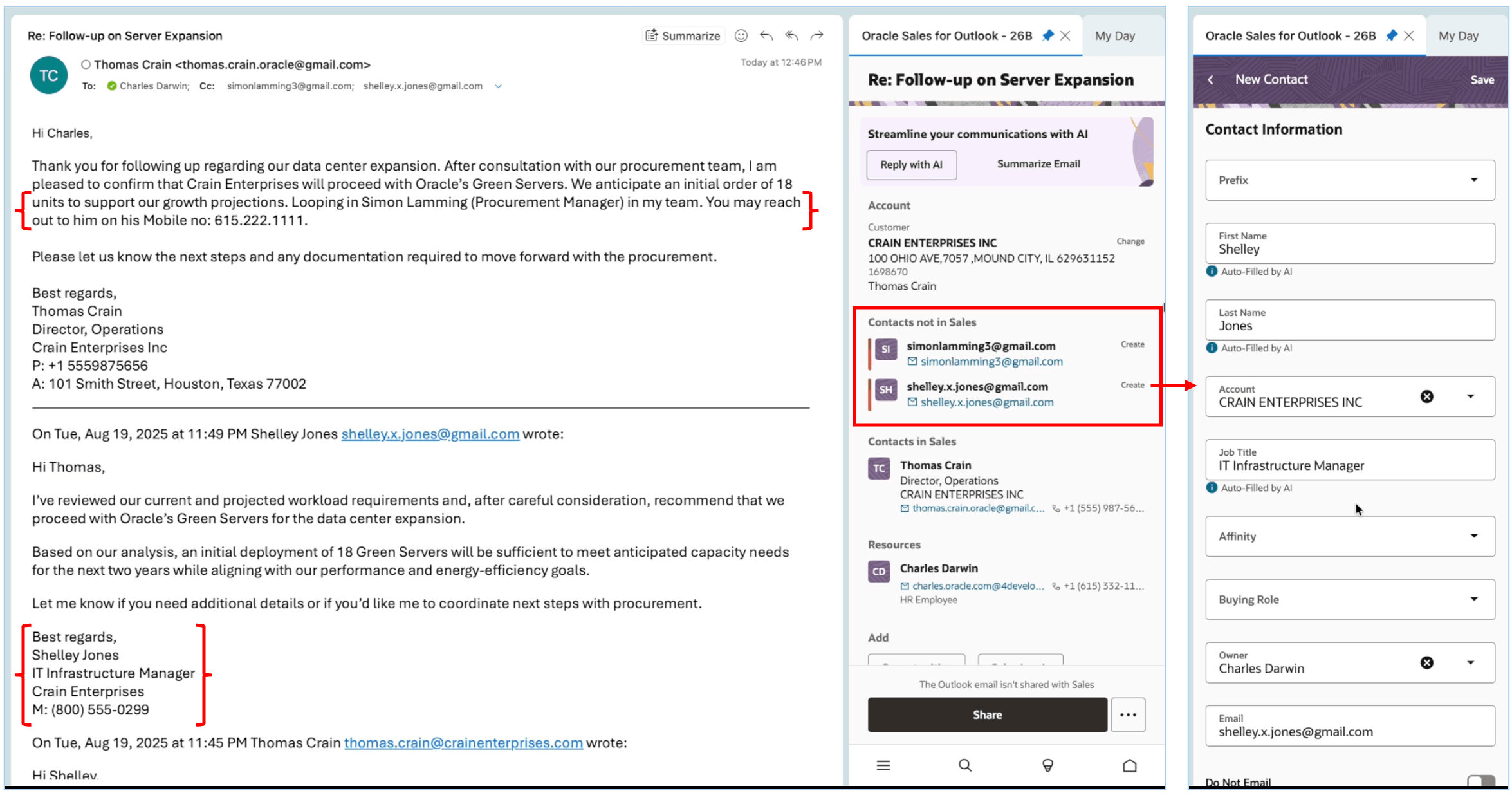1512x793 pixels.
Task: Save the new Shelley Jones contact
Action: (x=1482, y=79)
